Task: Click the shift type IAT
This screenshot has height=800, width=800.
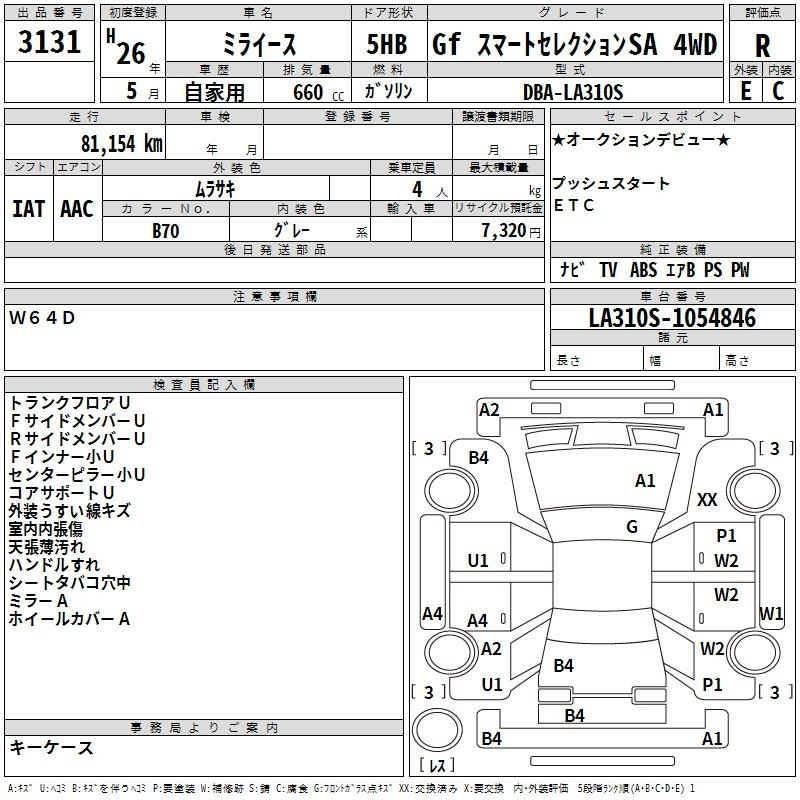Action: point(29,209)
